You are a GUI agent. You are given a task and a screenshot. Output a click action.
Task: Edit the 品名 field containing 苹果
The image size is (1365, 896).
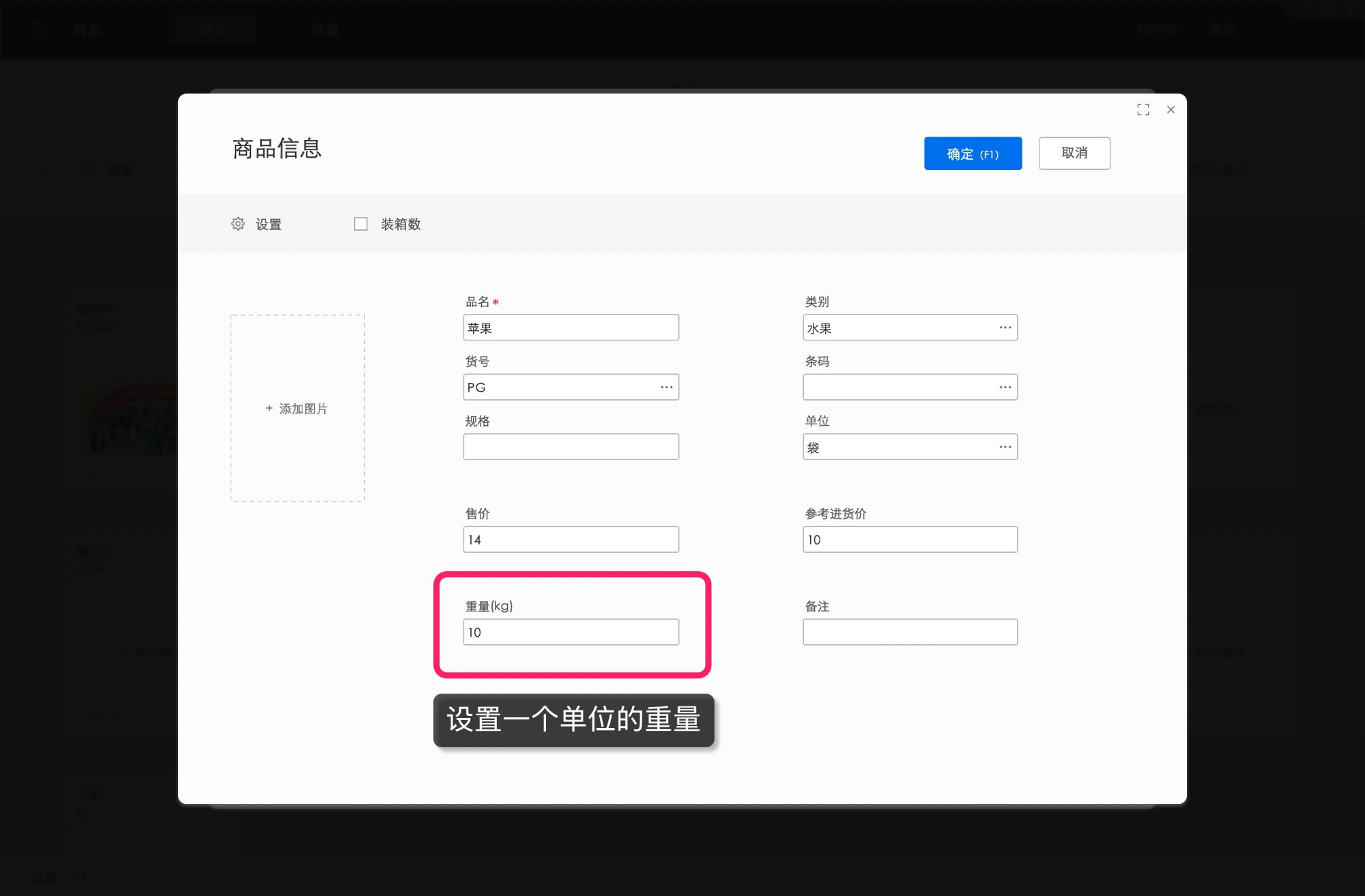point(571,328)
